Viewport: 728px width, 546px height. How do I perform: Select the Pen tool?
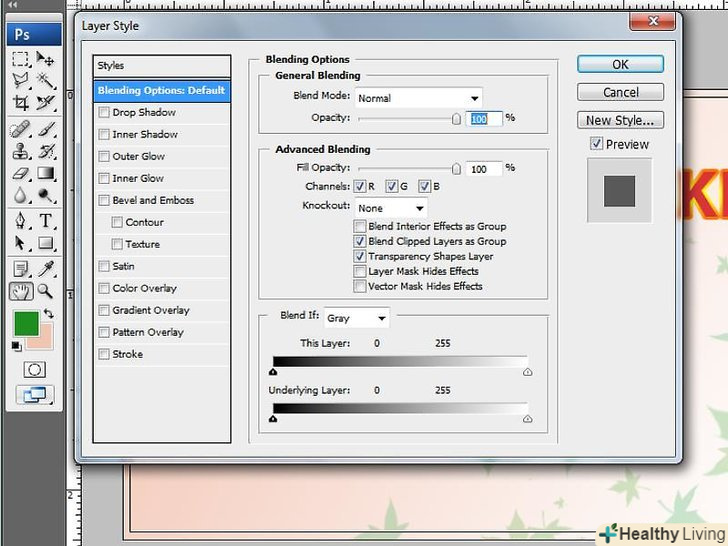[x=20, y=221]
